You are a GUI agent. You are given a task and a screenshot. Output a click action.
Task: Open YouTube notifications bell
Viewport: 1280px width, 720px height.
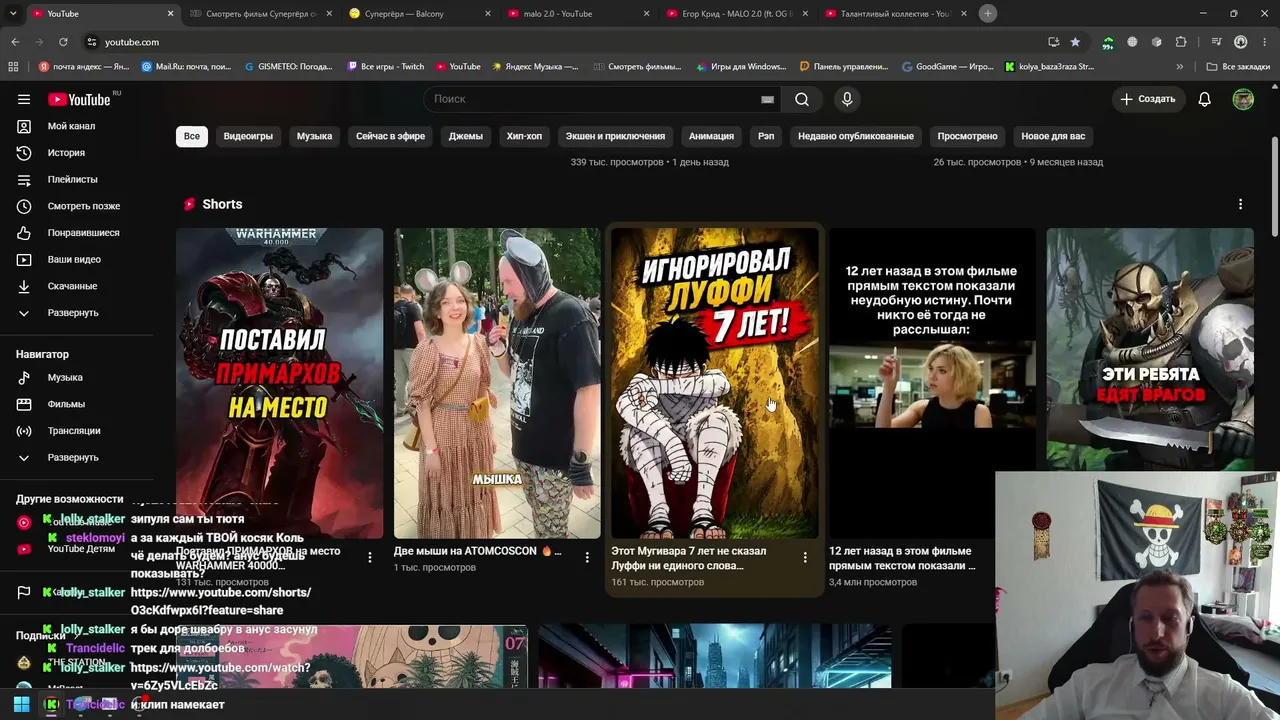pyautogui.click(x=1205, y=99)
